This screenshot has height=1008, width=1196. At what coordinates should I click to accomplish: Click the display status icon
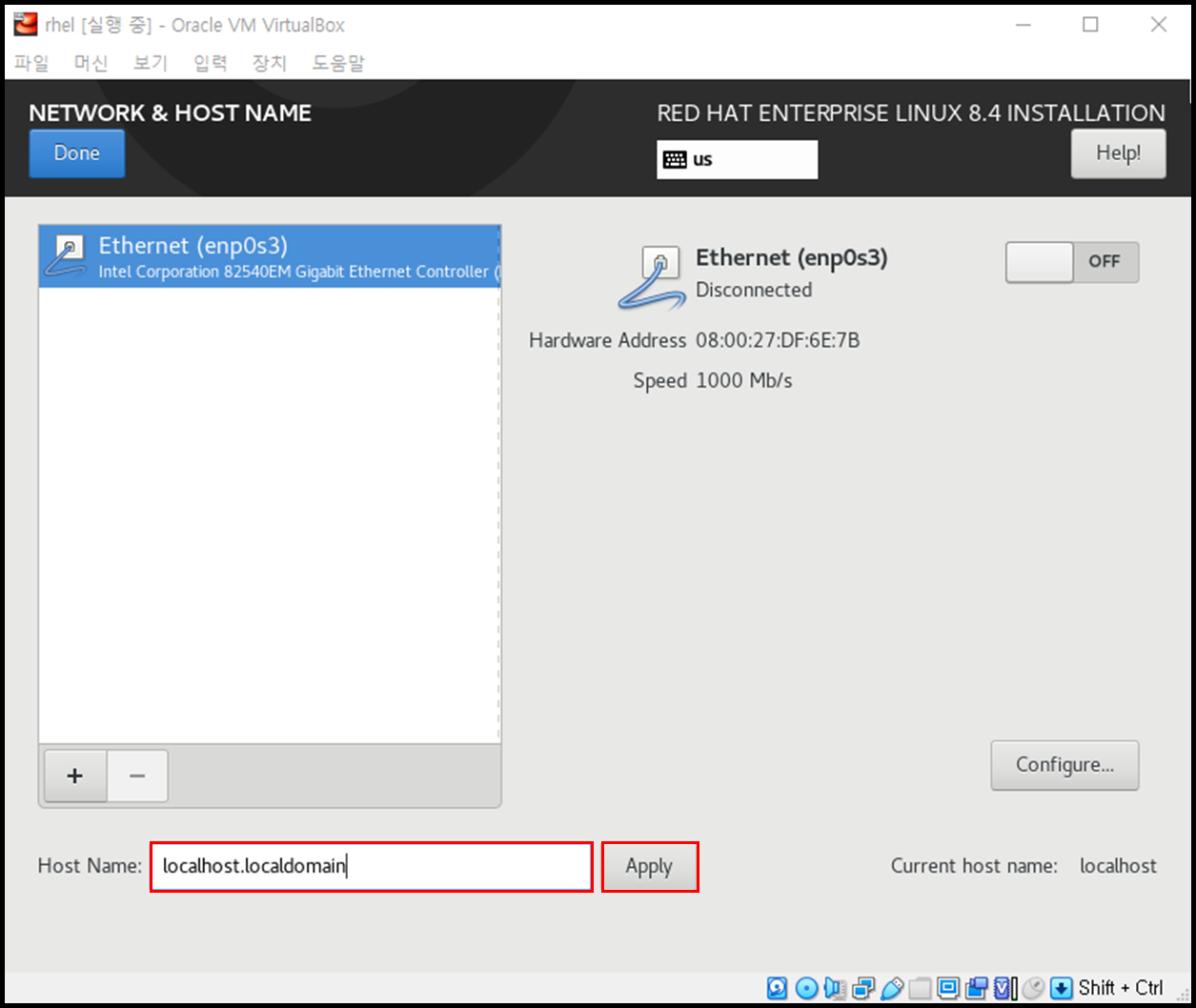pyautogui.click(x=948, y=988)
